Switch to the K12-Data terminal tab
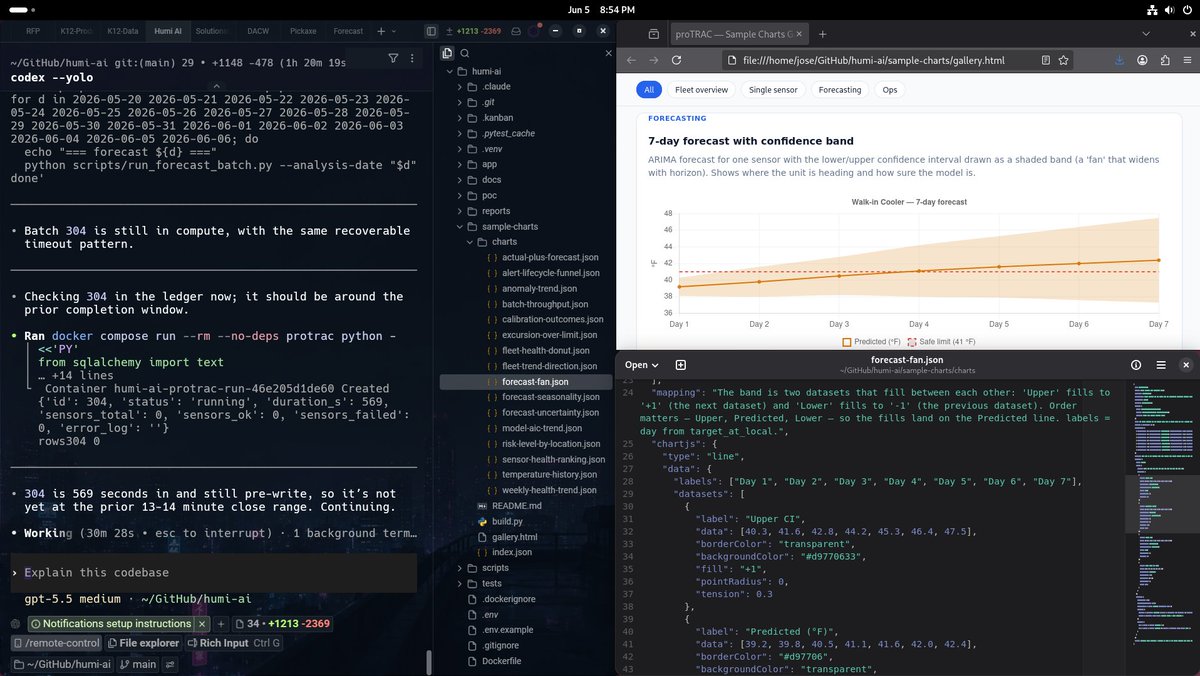The image size is (1200, 676). pos(124,31)
